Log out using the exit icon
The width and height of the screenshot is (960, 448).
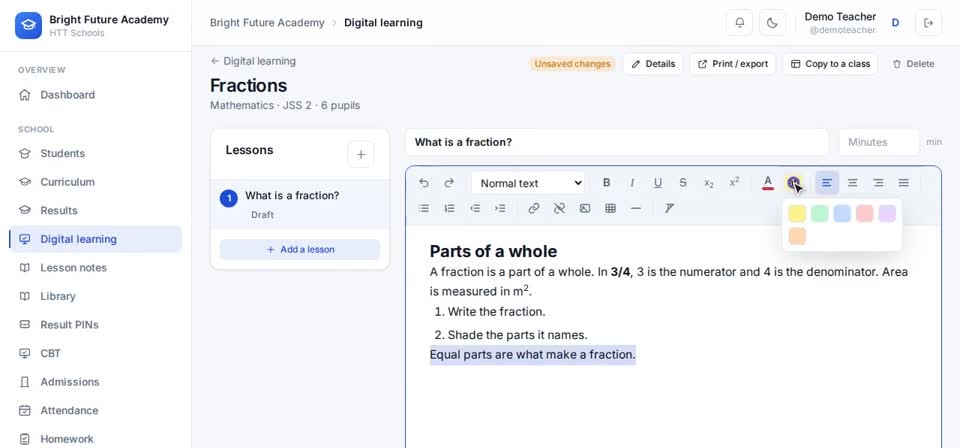[928, 23]
